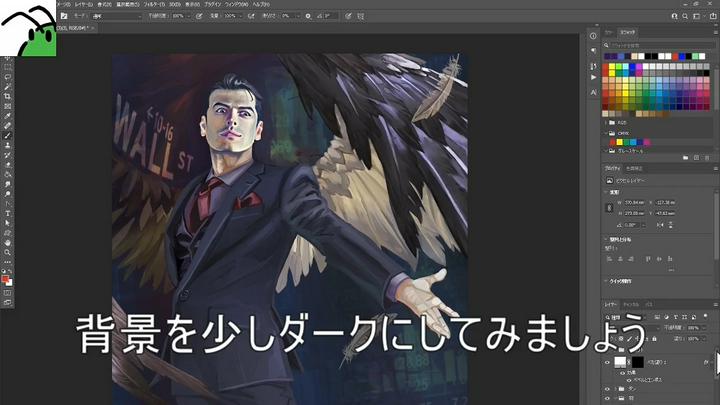This screenshot has width=720, height=405.
Task: Expand the RGB swatch folder
Action: point(607,123)
